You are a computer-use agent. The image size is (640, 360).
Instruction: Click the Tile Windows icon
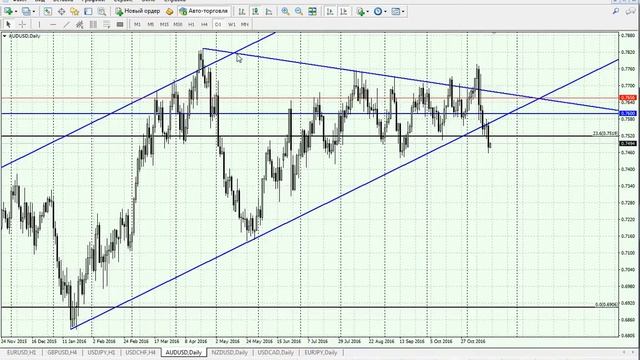coord(312,11)
